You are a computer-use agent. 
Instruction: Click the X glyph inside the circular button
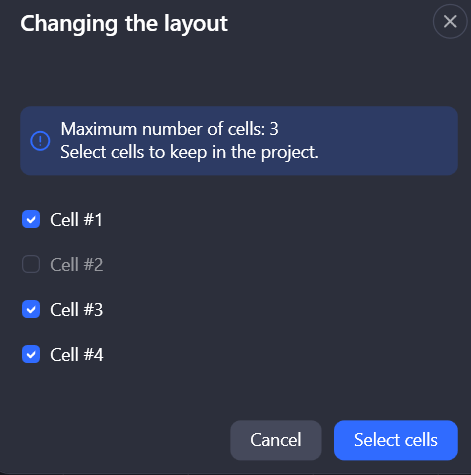coord(450,22)
